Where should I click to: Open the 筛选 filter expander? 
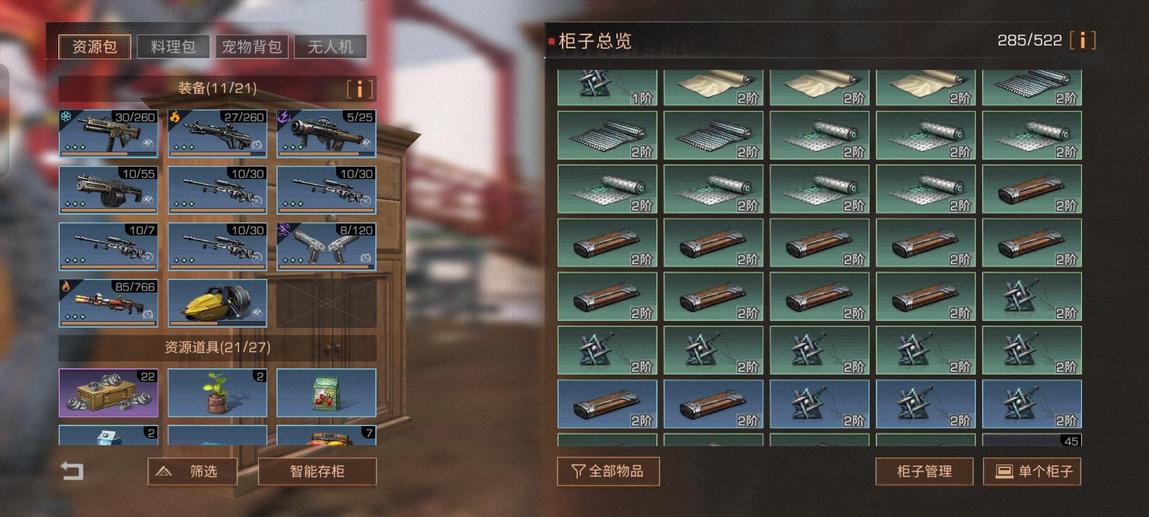click(x=193, y=472)
